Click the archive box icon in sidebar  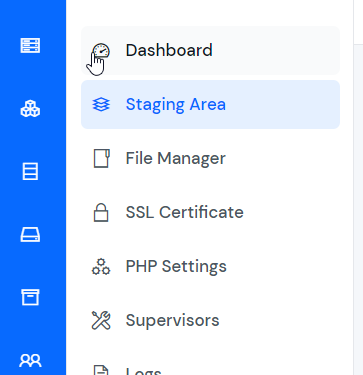pos(30,297)
